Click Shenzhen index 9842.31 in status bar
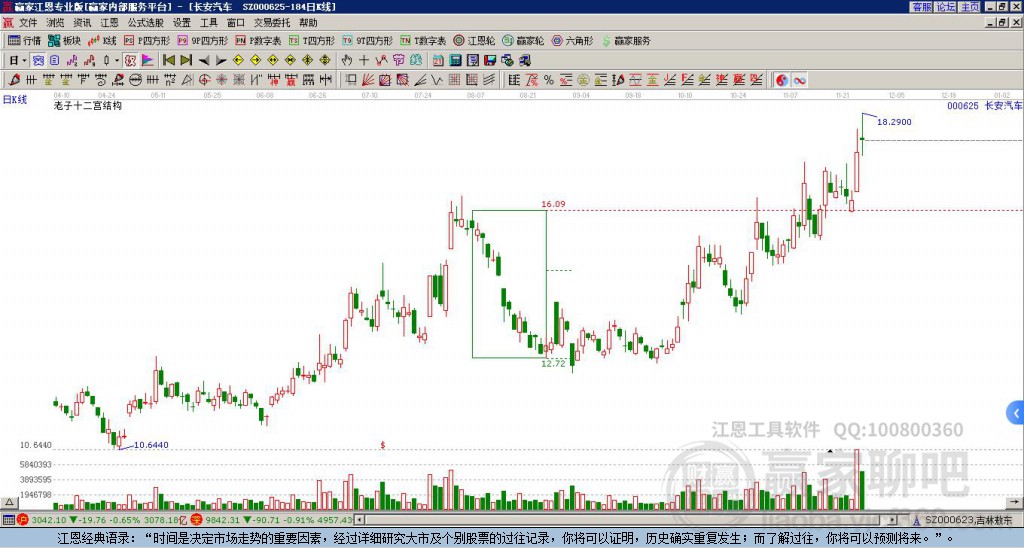Image resolution: width=1024 pixels, height=548 pixels. [224, 520]
